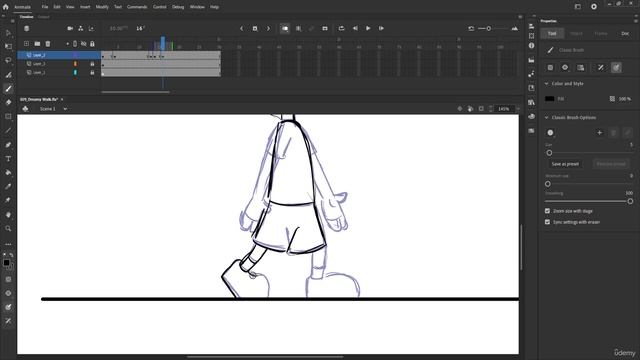This screenshot has height=360, width=640.
Task: Toggle Zoom size with stage checkbox
Action: coord(547,211)
